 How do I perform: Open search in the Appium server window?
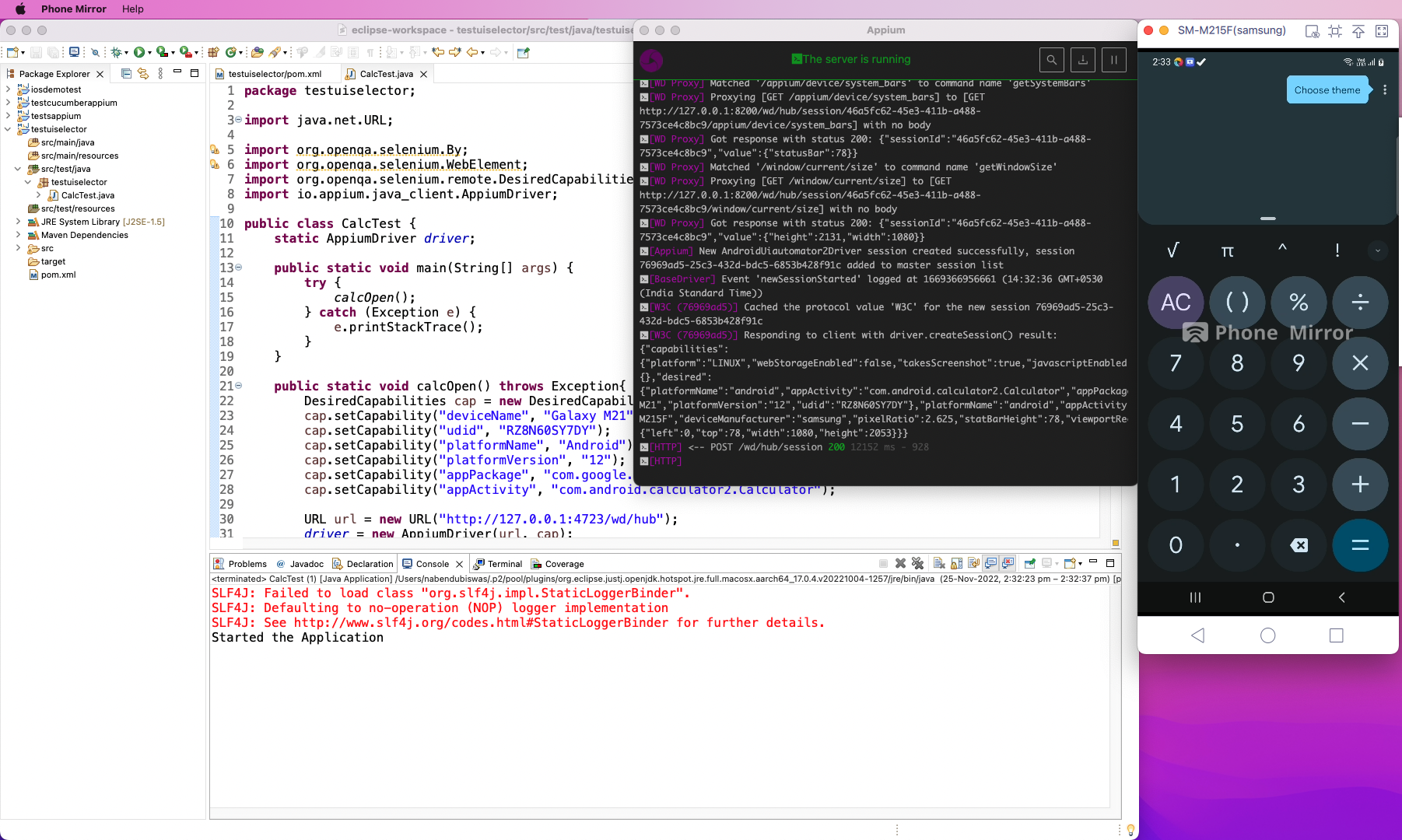[1052, 59]
